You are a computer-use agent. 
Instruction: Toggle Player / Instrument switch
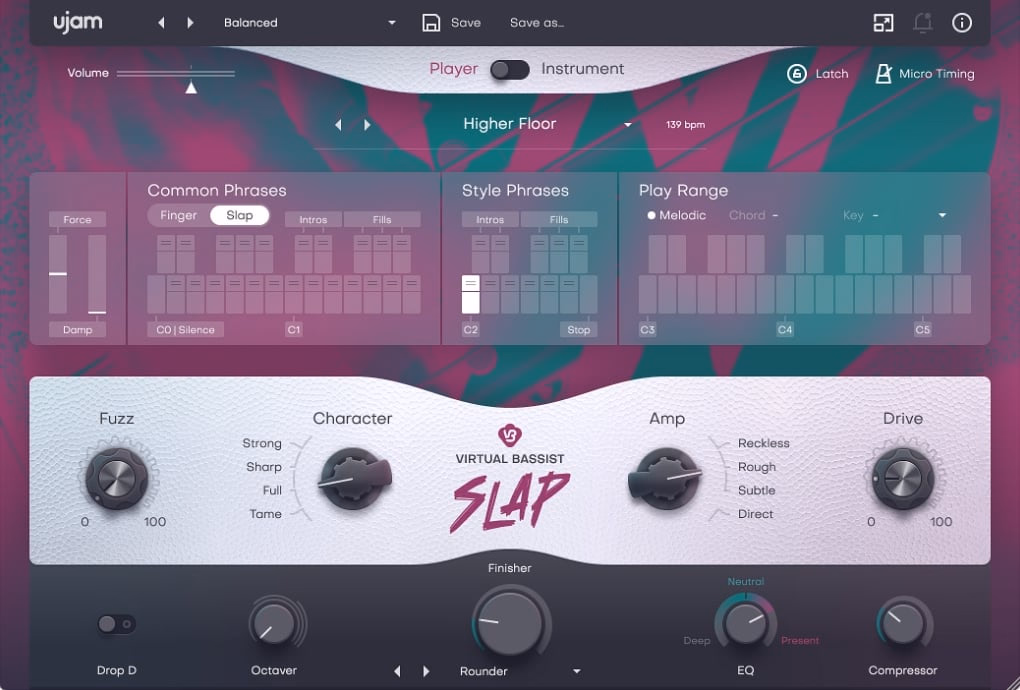click(509, 70)
